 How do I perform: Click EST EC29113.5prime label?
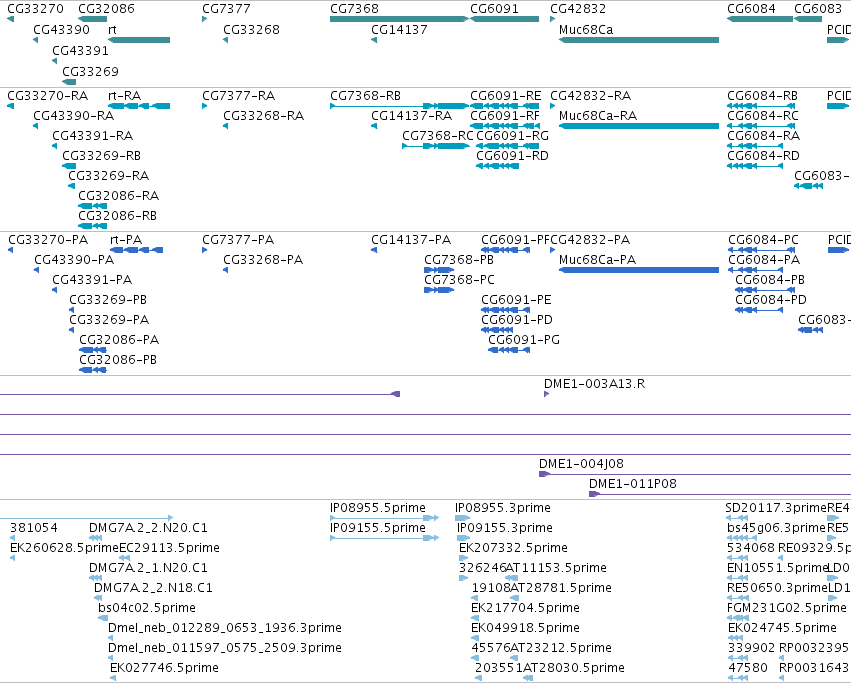pyautogui.click(x=169, y=548)
